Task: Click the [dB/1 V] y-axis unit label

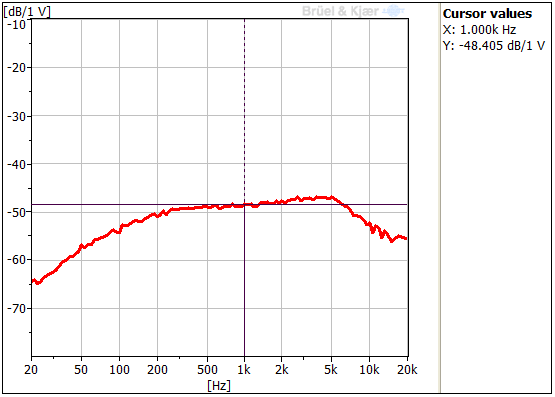Action: [x=27, y=12]
